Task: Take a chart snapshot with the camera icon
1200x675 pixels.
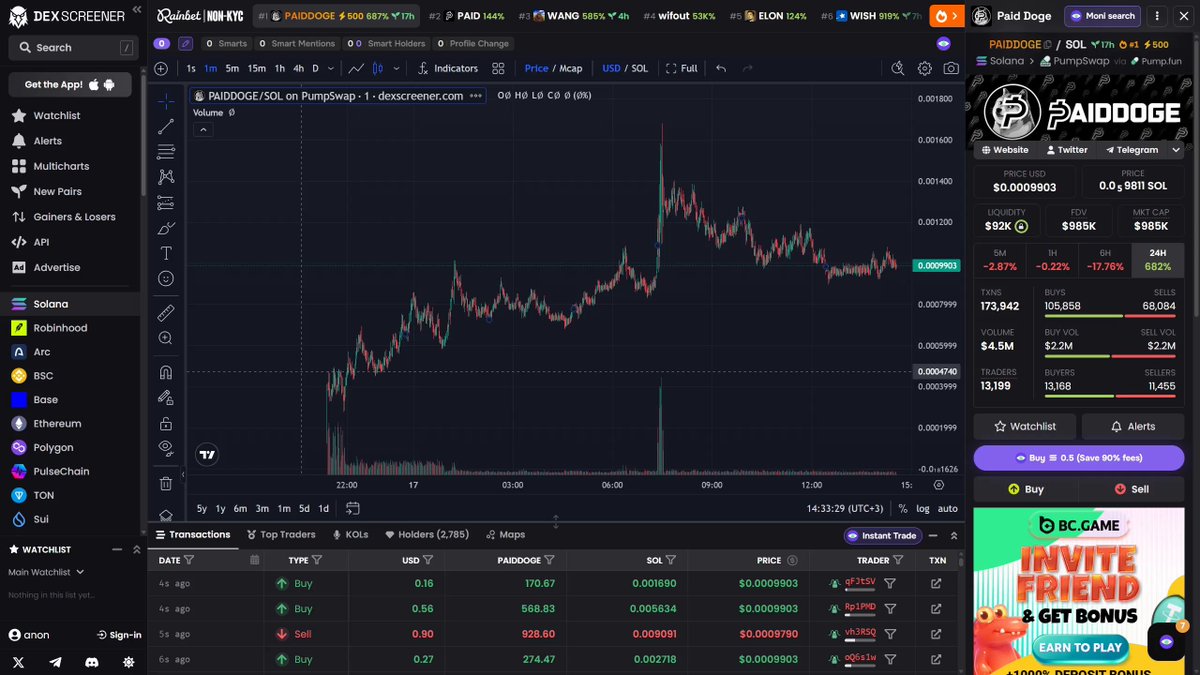Action: coord(951,68)
